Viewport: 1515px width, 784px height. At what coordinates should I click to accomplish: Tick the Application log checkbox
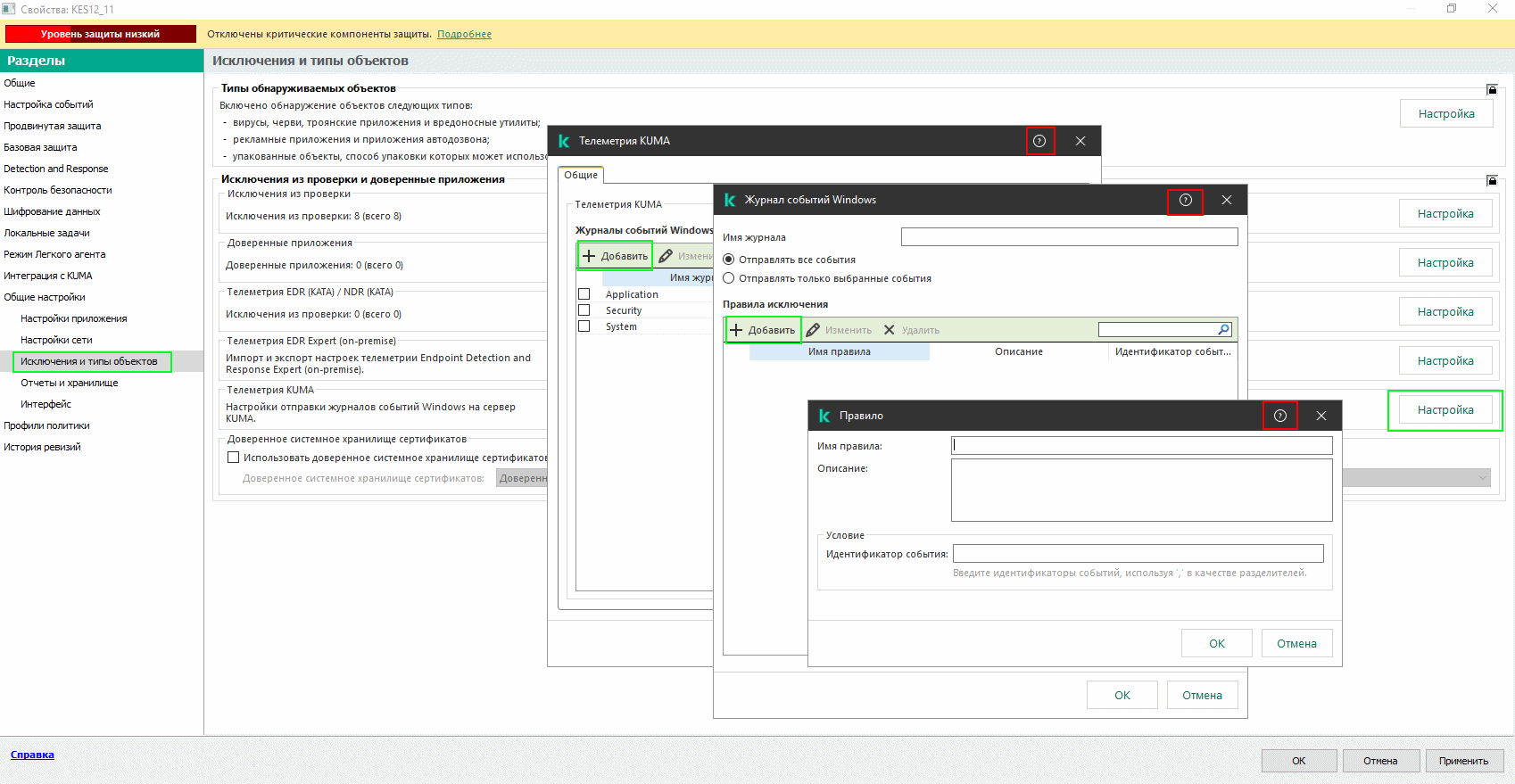(x=584, y=294)
